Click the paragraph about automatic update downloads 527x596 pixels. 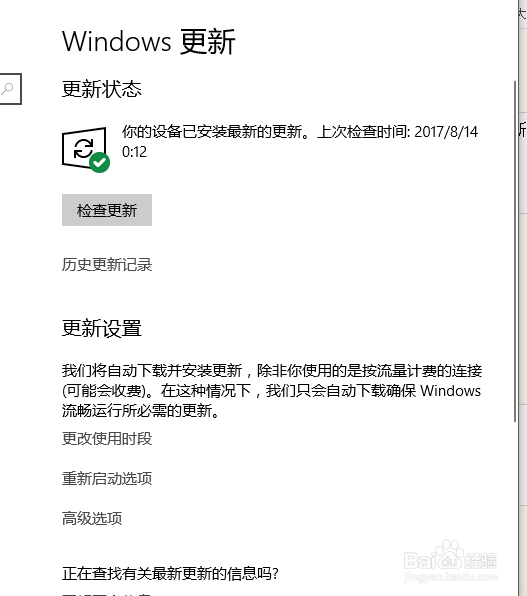272,390
